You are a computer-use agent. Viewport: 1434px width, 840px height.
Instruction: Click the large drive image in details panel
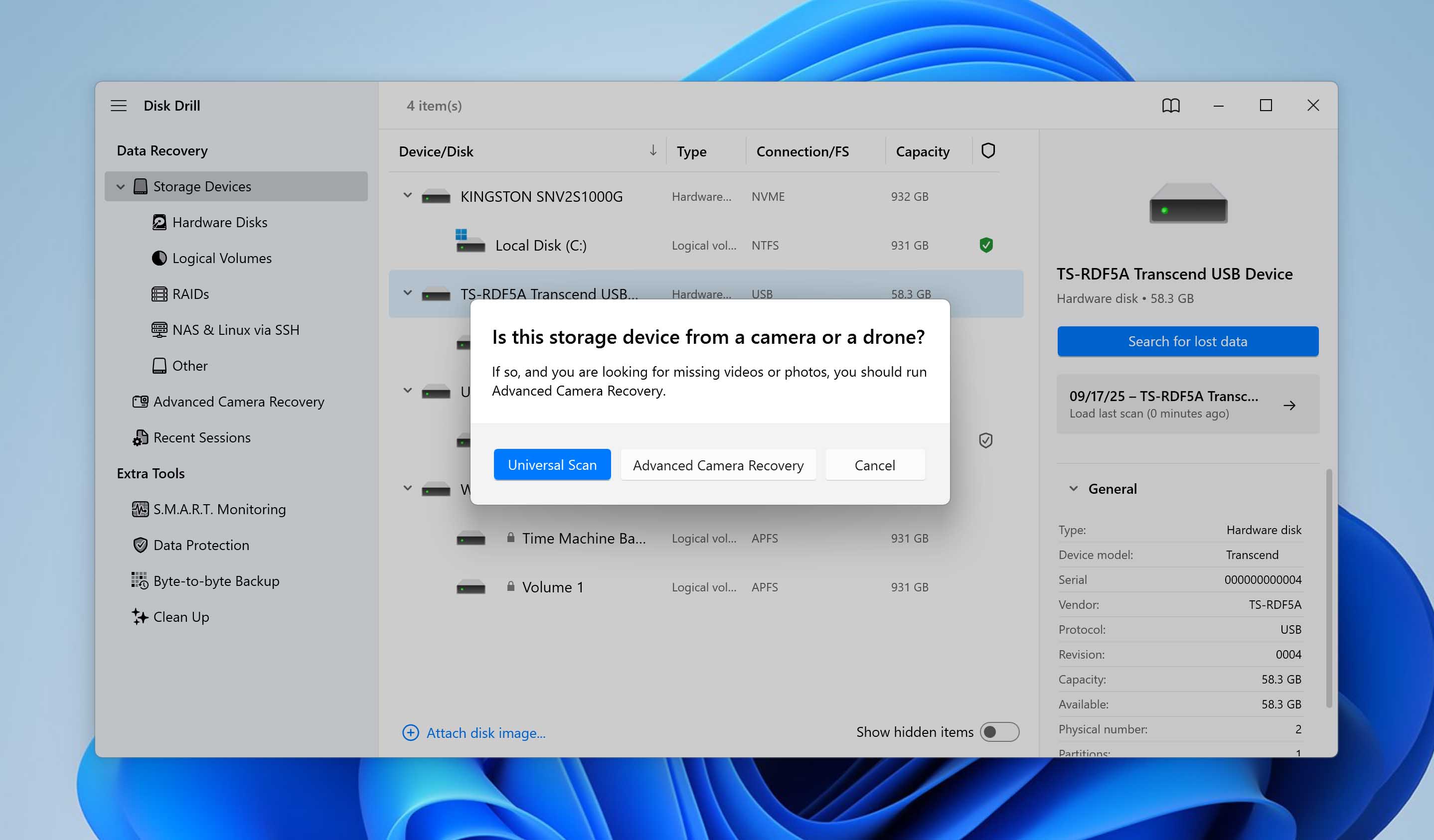click(x=1188, y=203)
